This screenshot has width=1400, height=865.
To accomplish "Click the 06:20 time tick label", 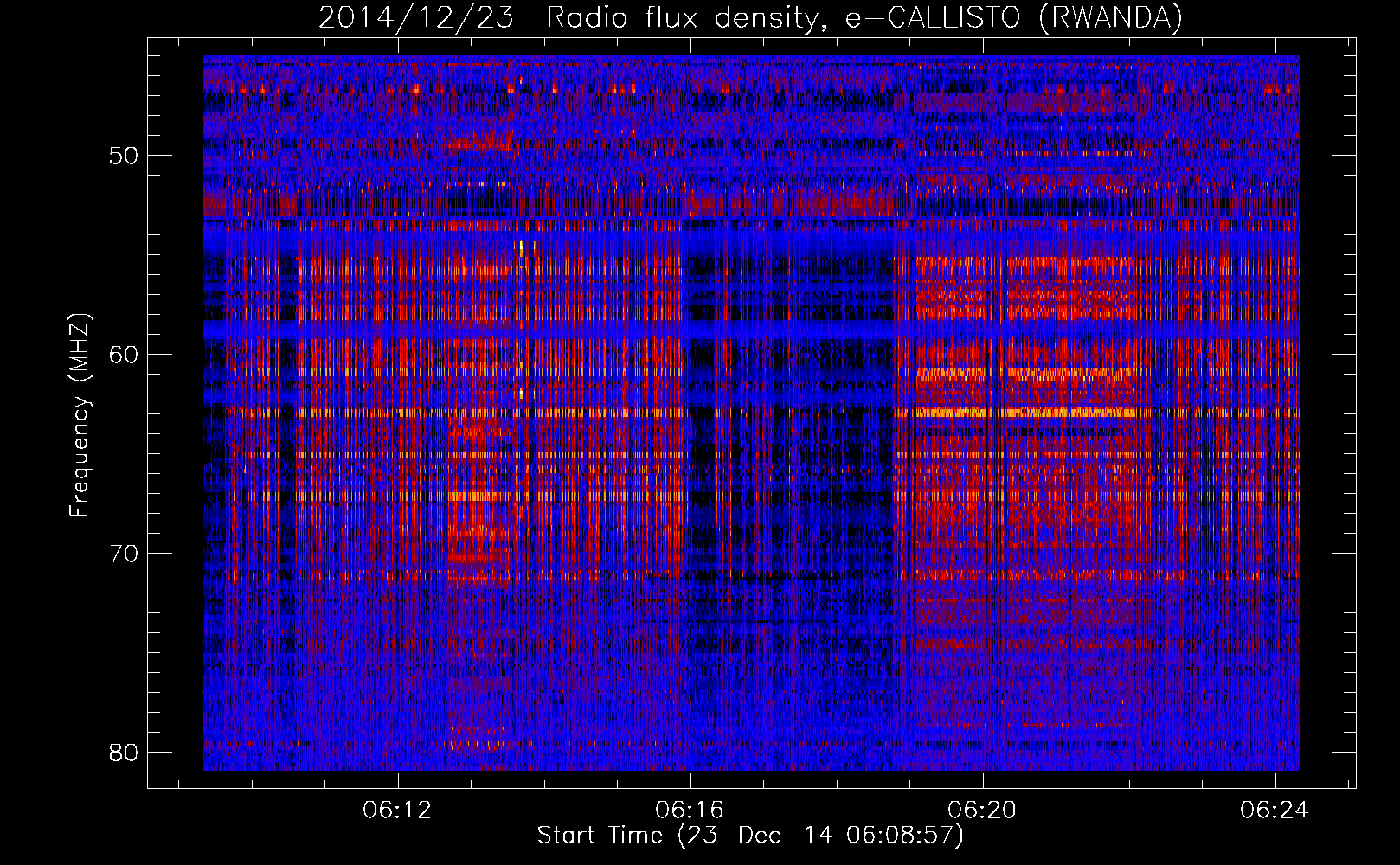I will point(982,811).
